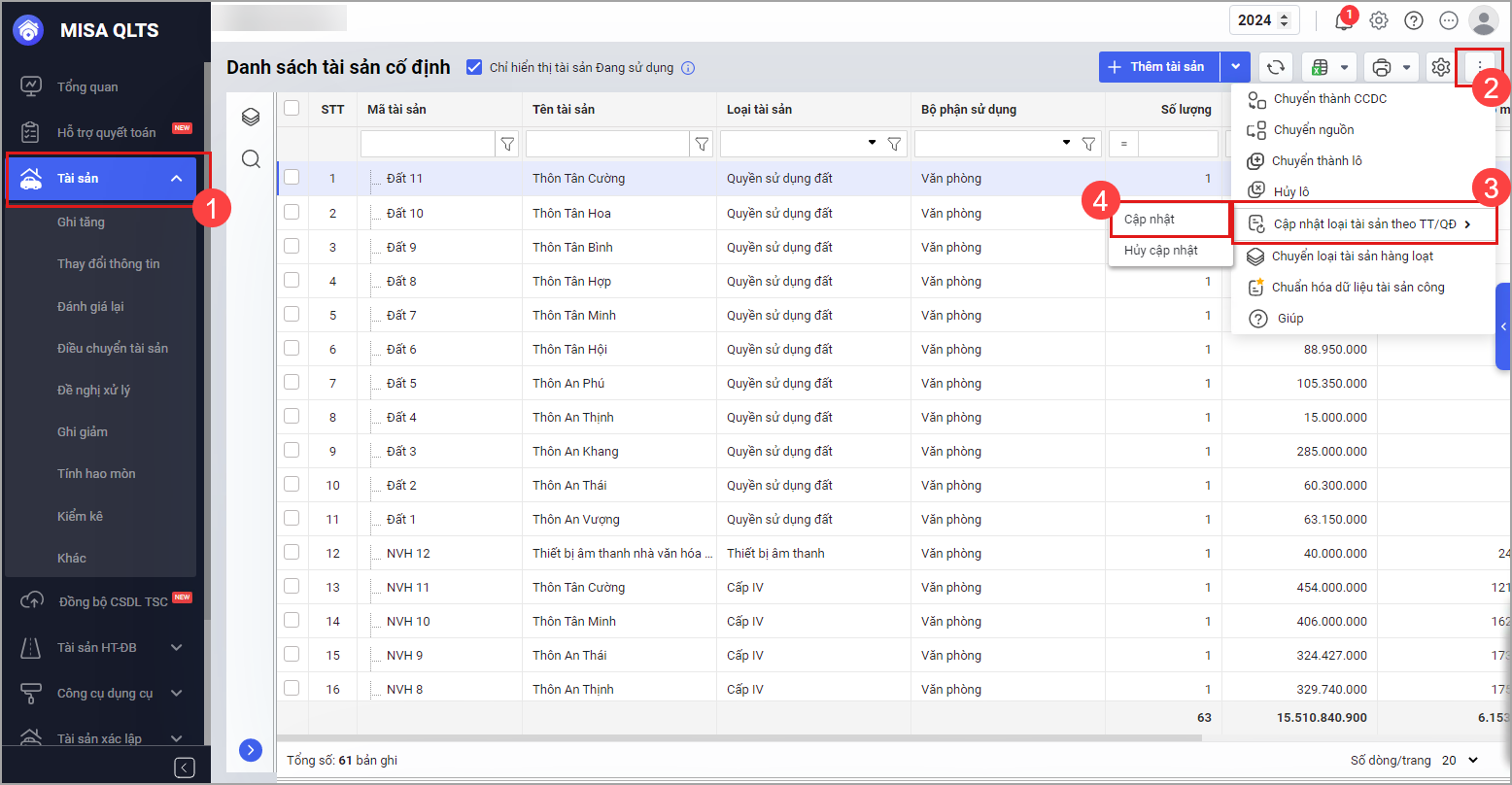Click the Excel export icon
This screenshot has width=1512, height=785.
pos(1320,67)
